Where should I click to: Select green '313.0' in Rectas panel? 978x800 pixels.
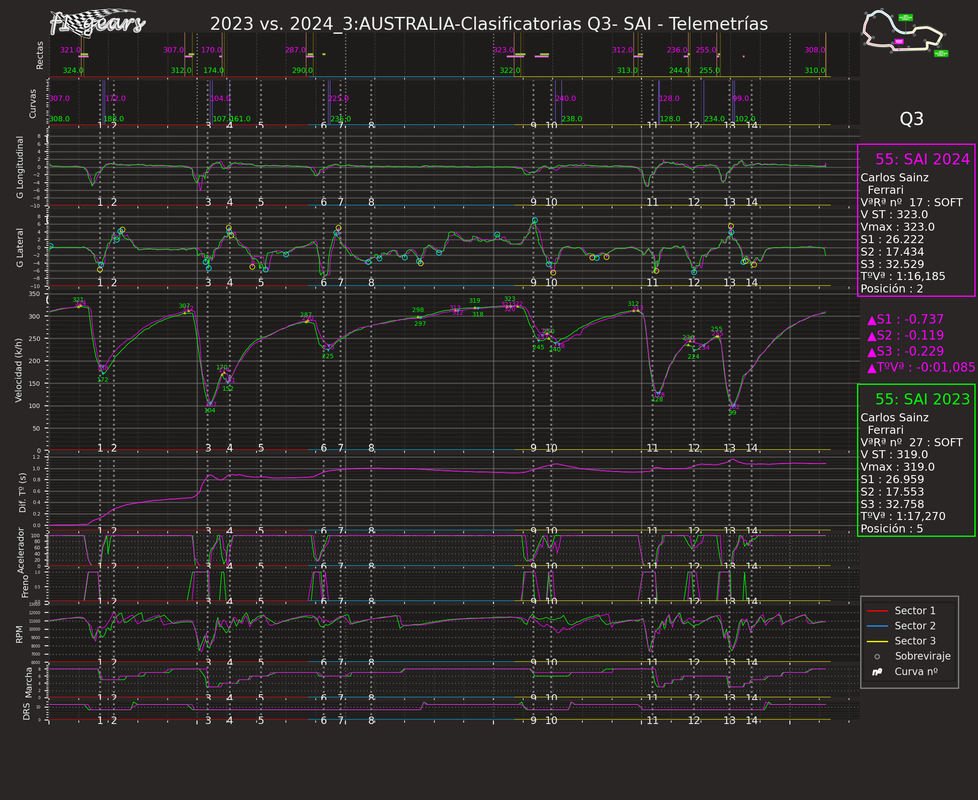pos(627,70)
